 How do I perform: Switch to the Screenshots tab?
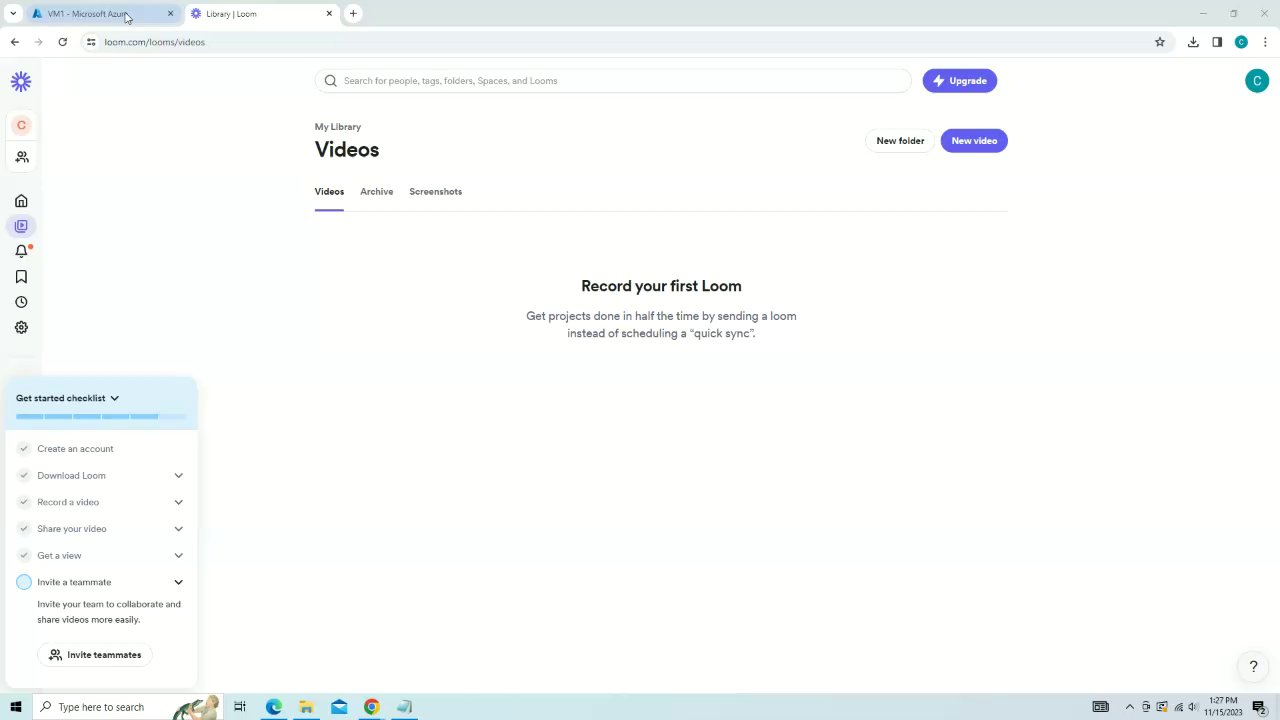(435, 192)
